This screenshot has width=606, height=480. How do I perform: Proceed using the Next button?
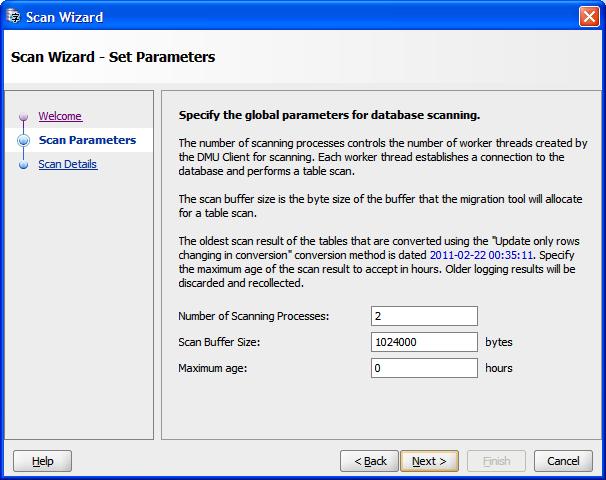pos(429,461)
